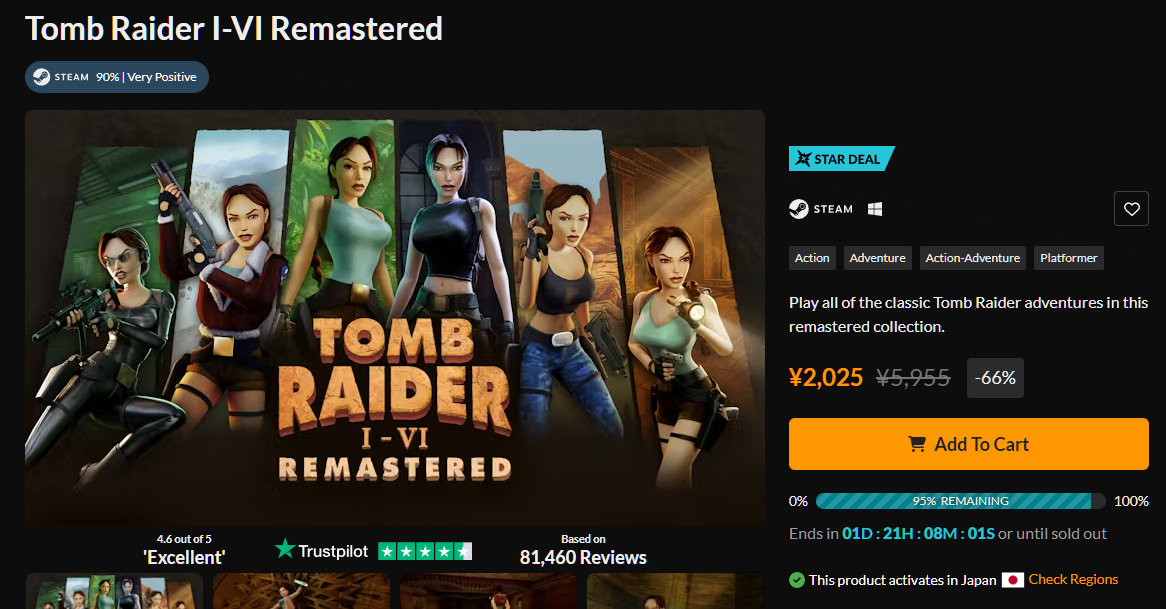Click the Windows platform icon
This screenshot has height=609, width=1166.
875,209
